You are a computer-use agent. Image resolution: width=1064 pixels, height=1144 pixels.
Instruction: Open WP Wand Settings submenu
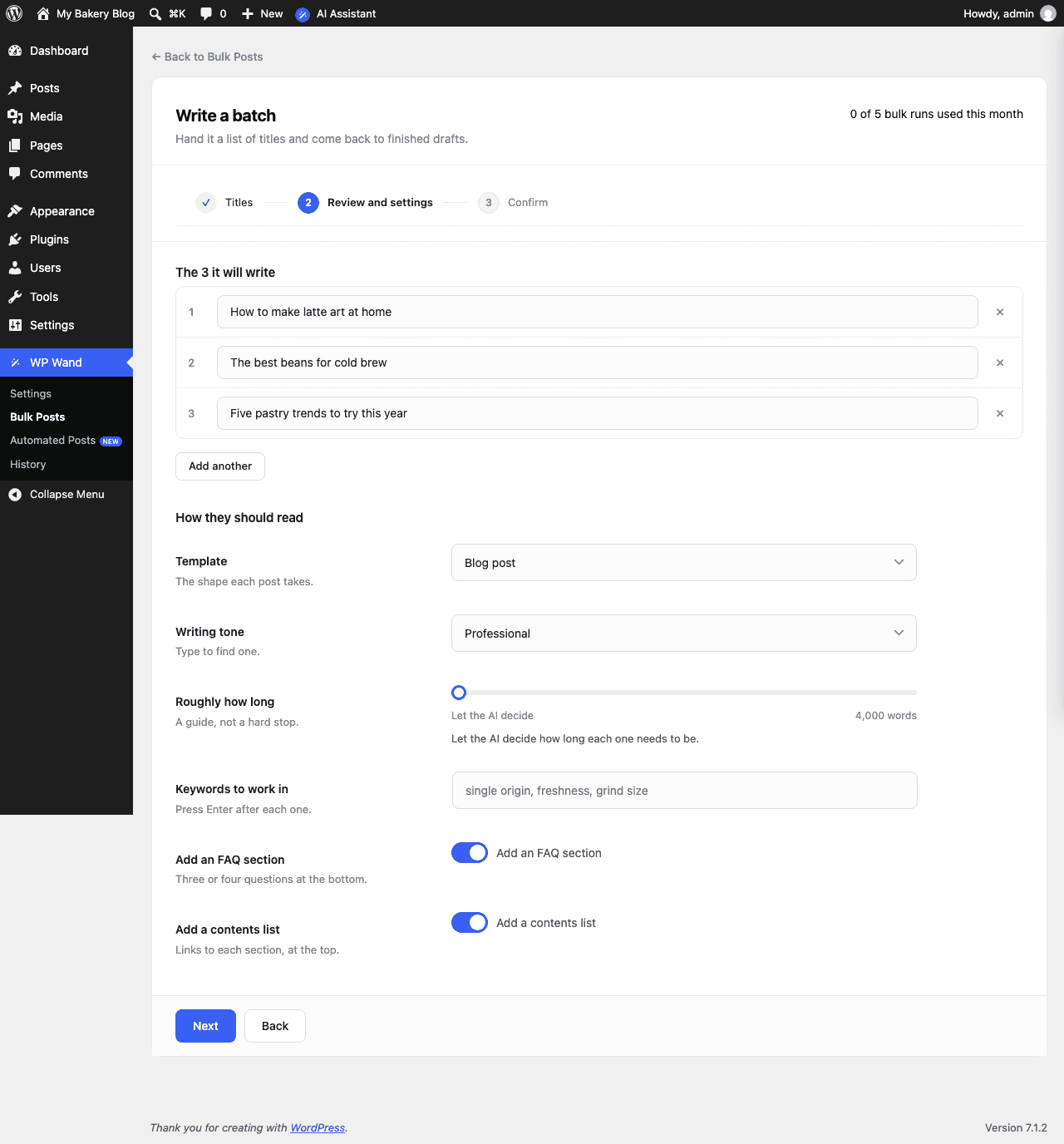31,393
